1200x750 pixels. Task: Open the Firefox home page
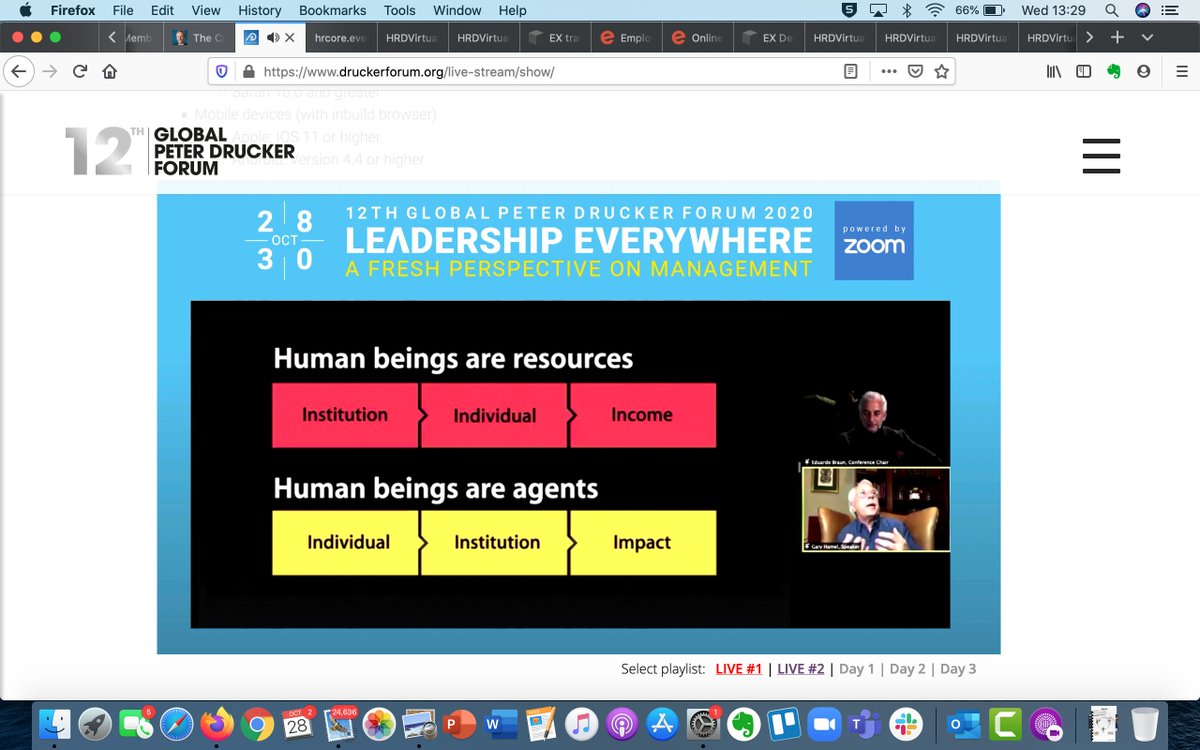(x=109, y=72)
